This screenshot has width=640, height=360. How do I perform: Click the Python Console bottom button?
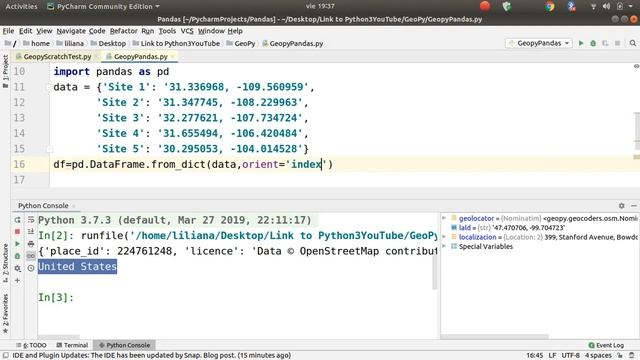pyautogui.click(x=124, y=345)
